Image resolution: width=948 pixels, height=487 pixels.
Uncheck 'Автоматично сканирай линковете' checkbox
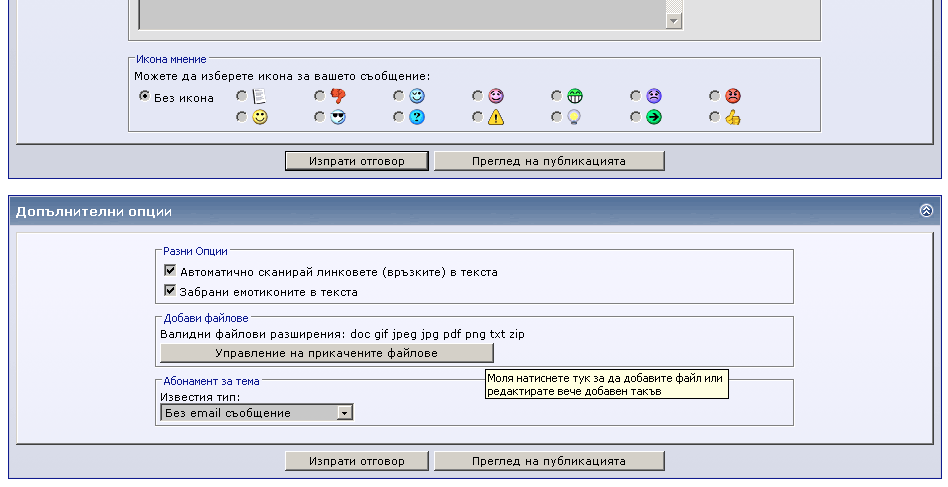point(169,271)
